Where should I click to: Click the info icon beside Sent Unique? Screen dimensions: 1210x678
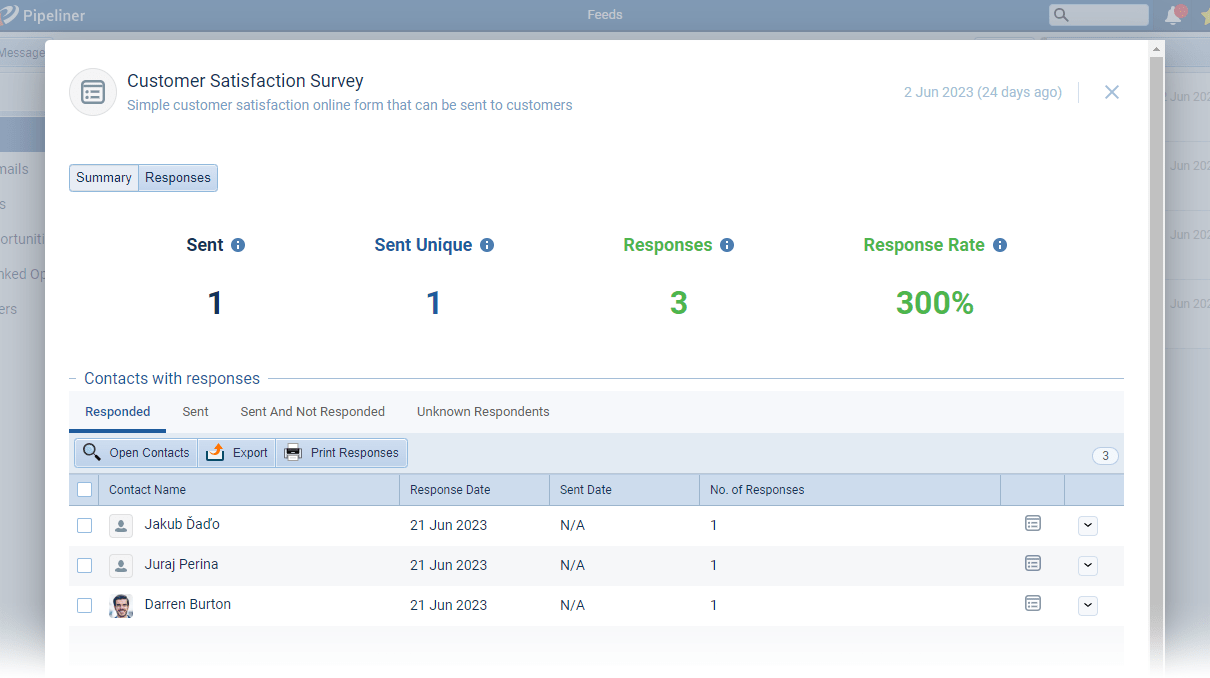click(x=487, y=245)
